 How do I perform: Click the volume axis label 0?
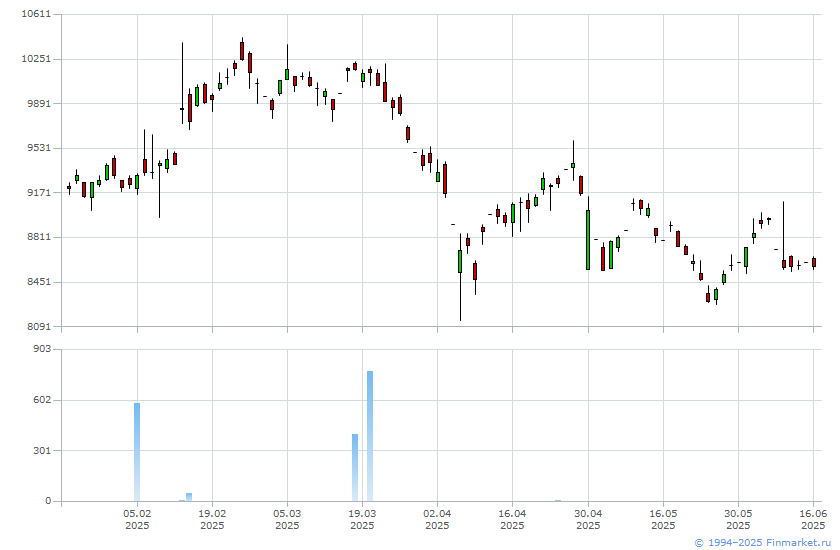pyautogui.click(x=48, y=501)
